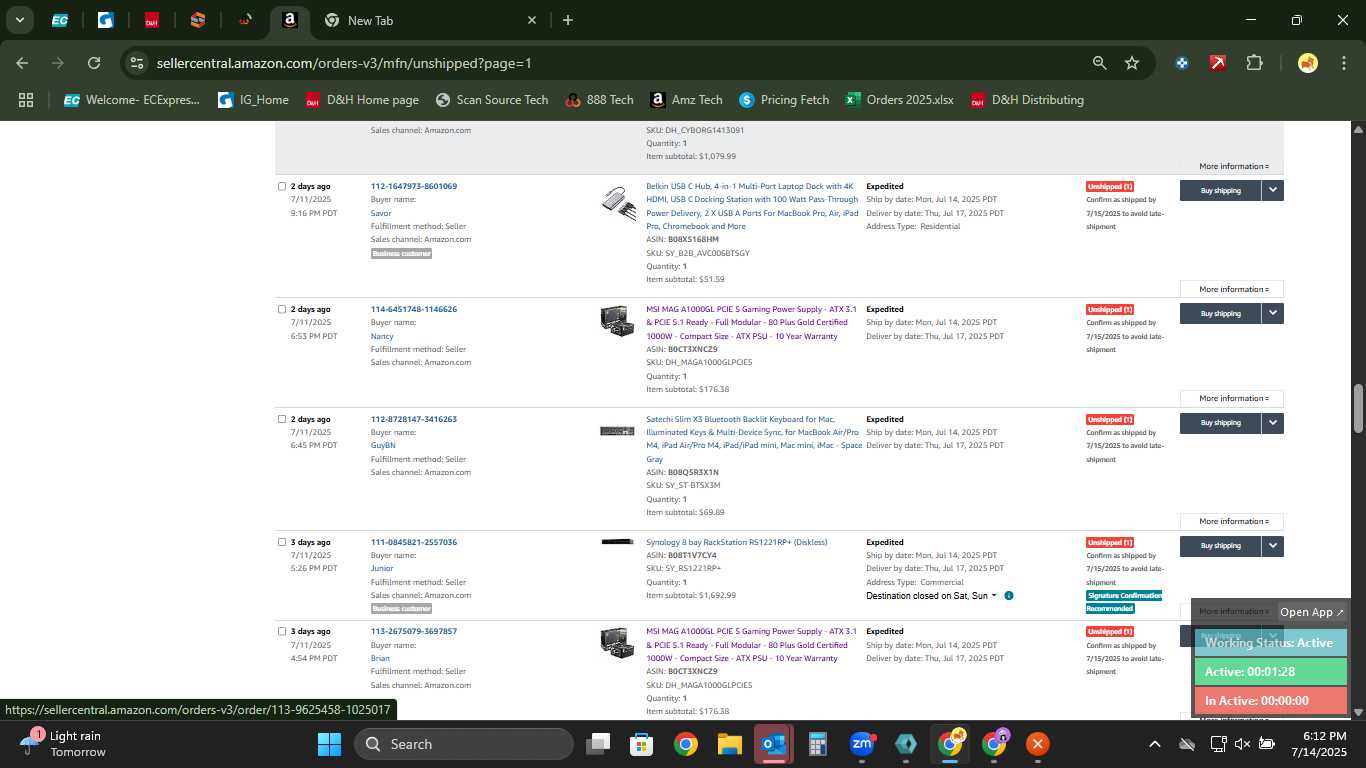The height and width of the screenshot is (768, 1366).
Task: Expand shipping options arrow for Nancy's order
Action: coord(1272,313)
